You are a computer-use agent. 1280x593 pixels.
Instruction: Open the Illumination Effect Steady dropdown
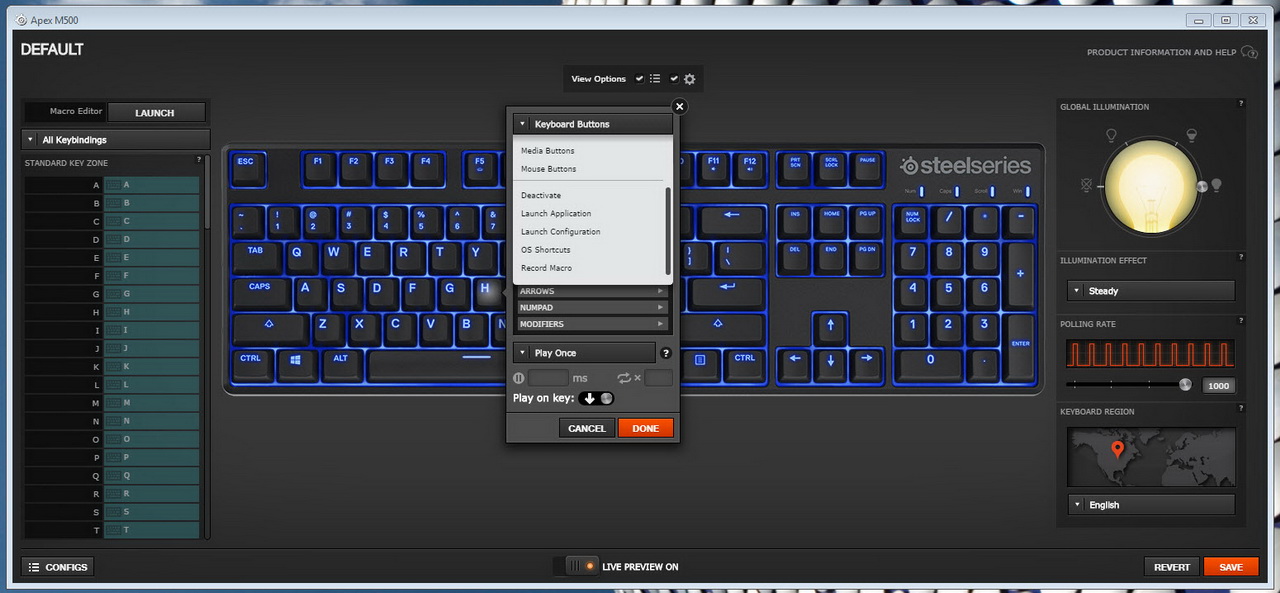point(1151,291)
